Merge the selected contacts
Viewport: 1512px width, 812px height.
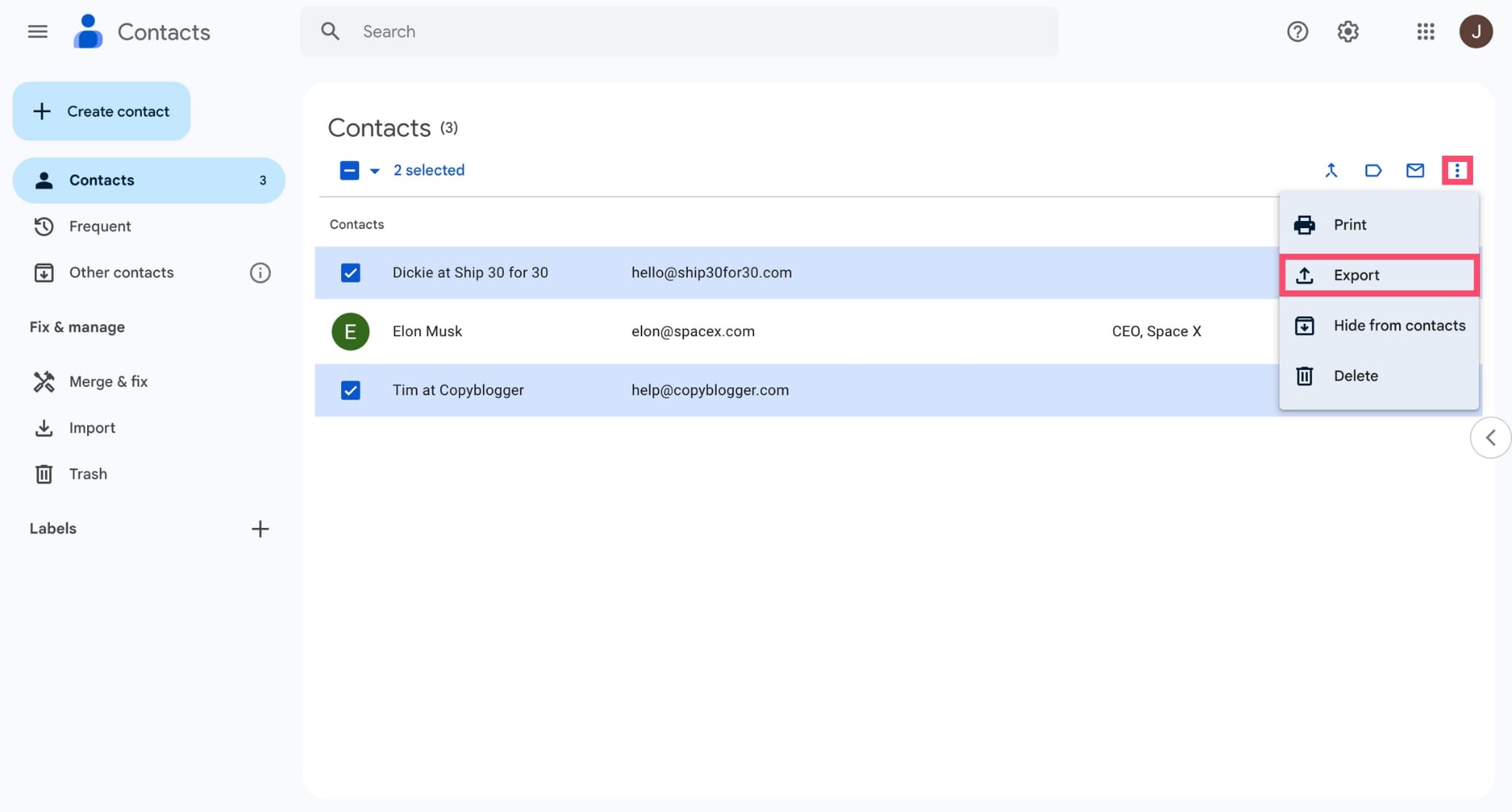pyautogui.click(x=1331, y=170)
